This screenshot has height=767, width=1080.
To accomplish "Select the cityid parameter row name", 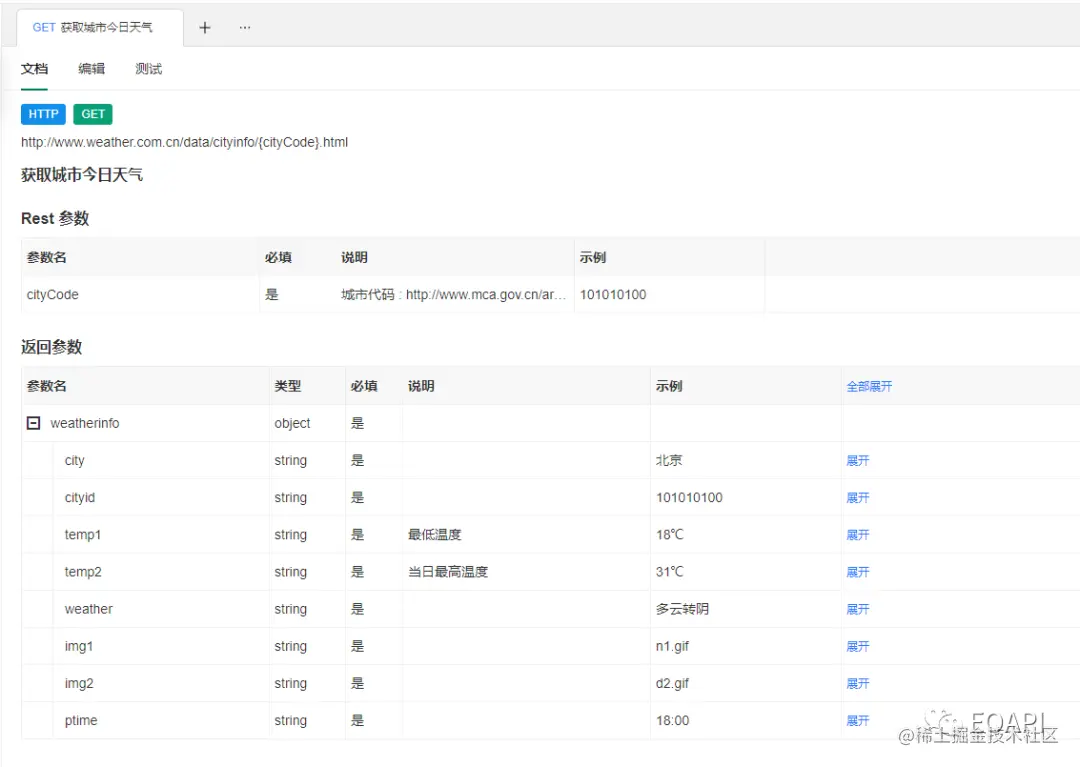I will pos(80,498).
